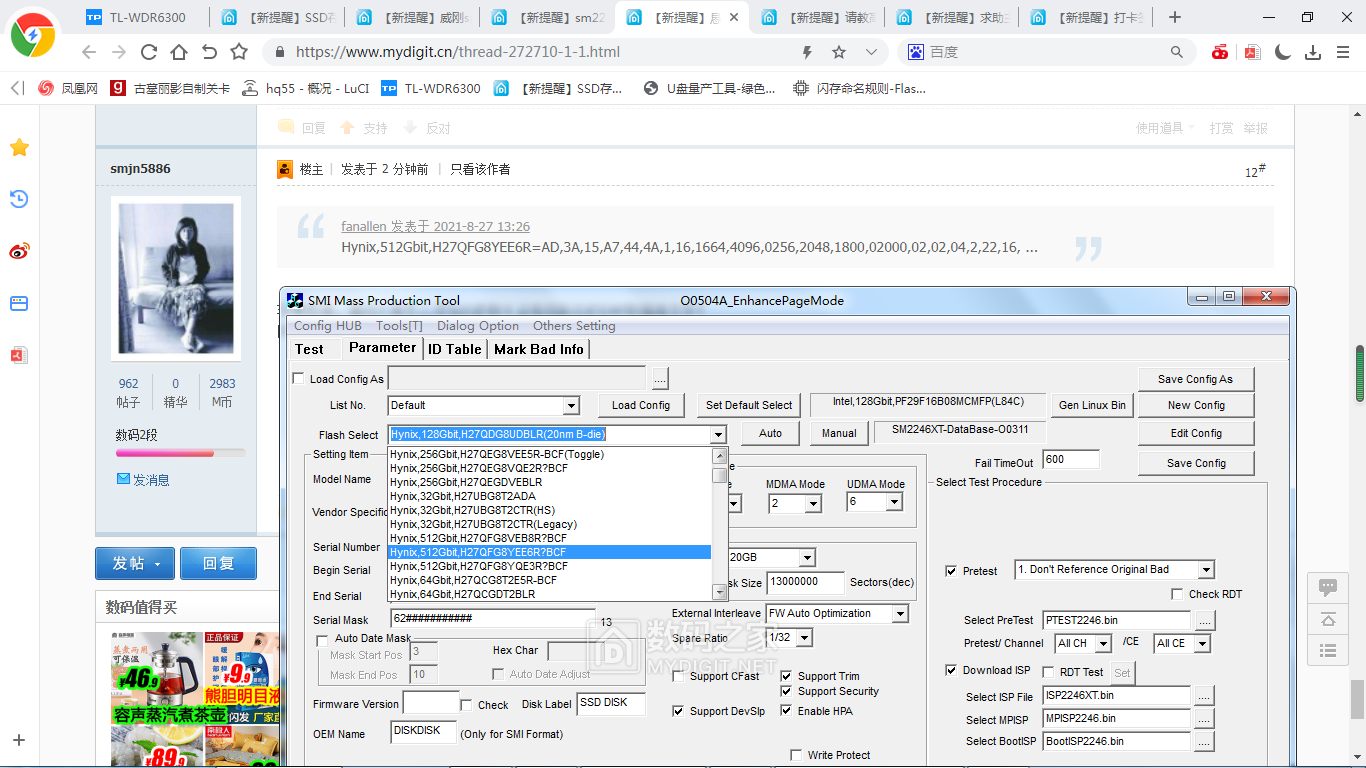1366x768 pixels.
Task: Tick the Auto Date Mask checkbox
Action: click(322, 639)
